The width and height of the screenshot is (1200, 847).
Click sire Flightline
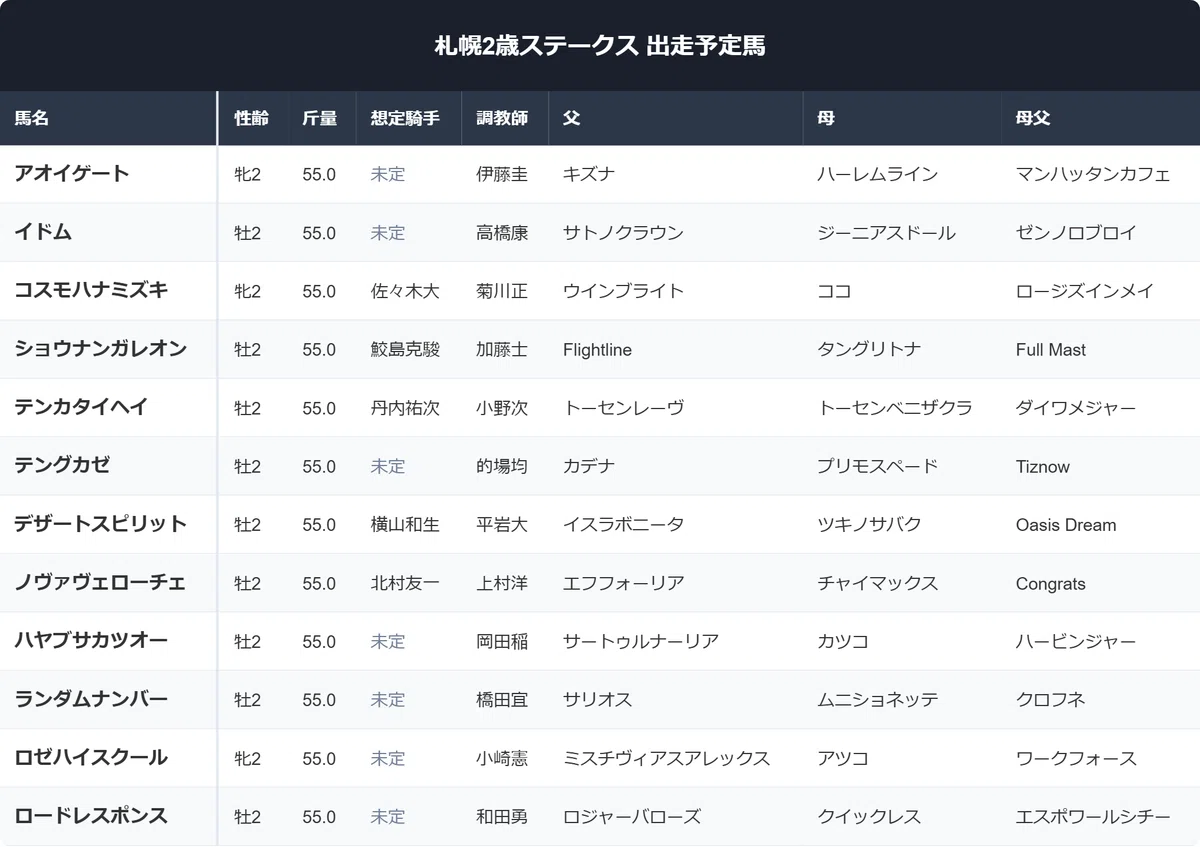597,350
